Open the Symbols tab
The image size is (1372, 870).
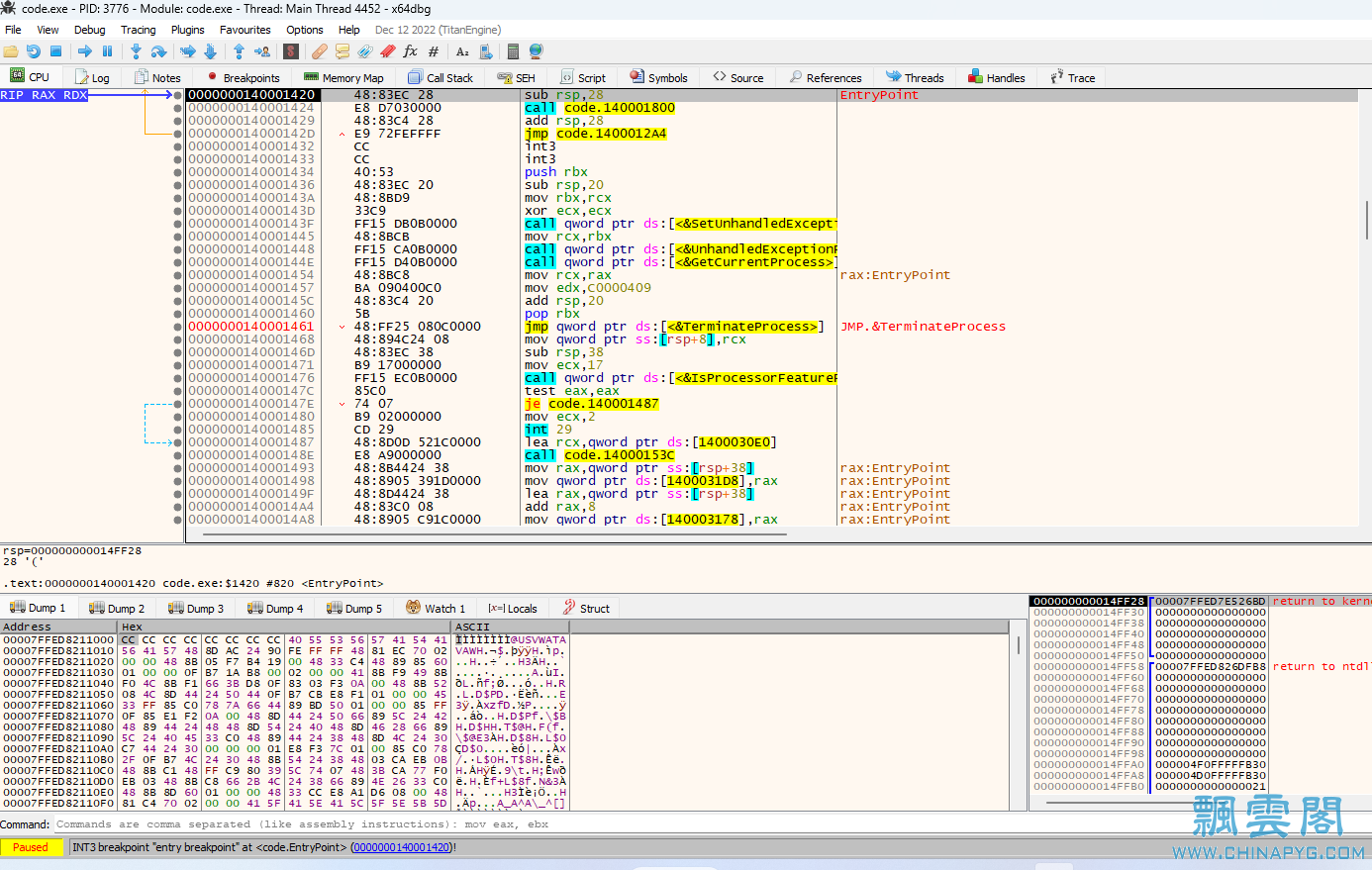658,77
